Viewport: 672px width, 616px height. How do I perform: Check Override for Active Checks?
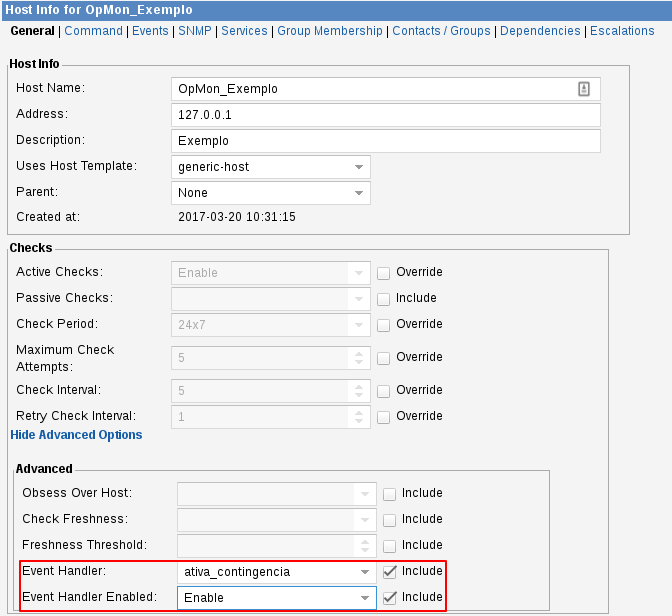pyautogui.click(x=383, y=273)
